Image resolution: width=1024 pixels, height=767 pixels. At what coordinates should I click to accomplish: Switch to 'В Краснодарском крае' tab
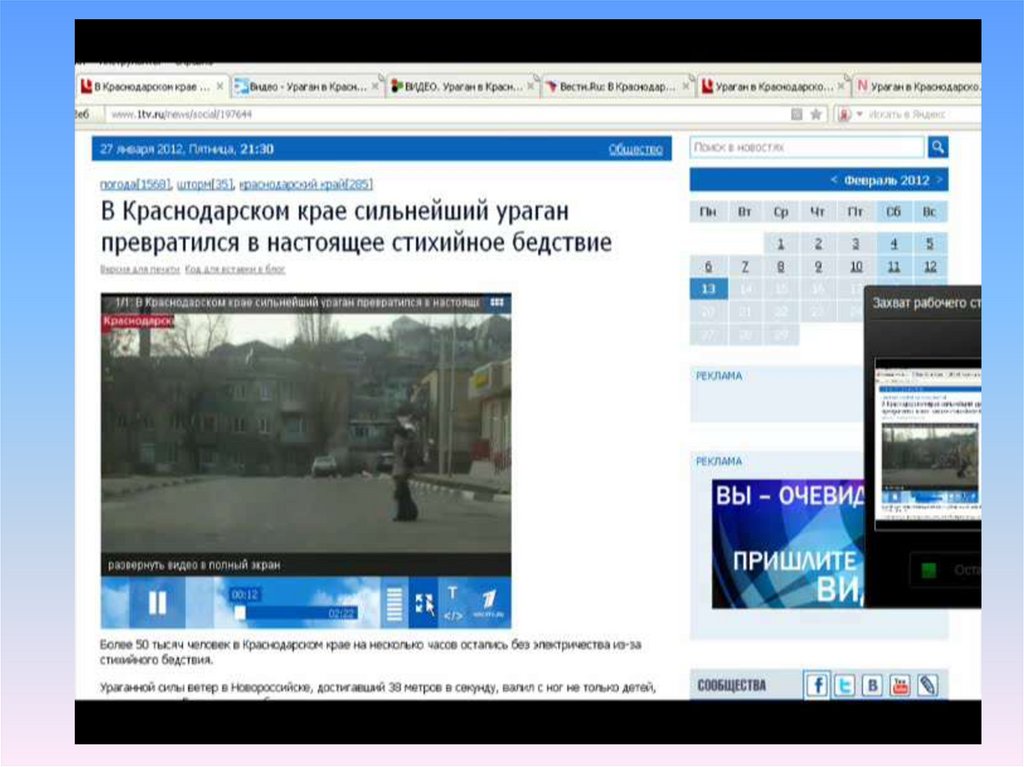(x=152, y=86)
